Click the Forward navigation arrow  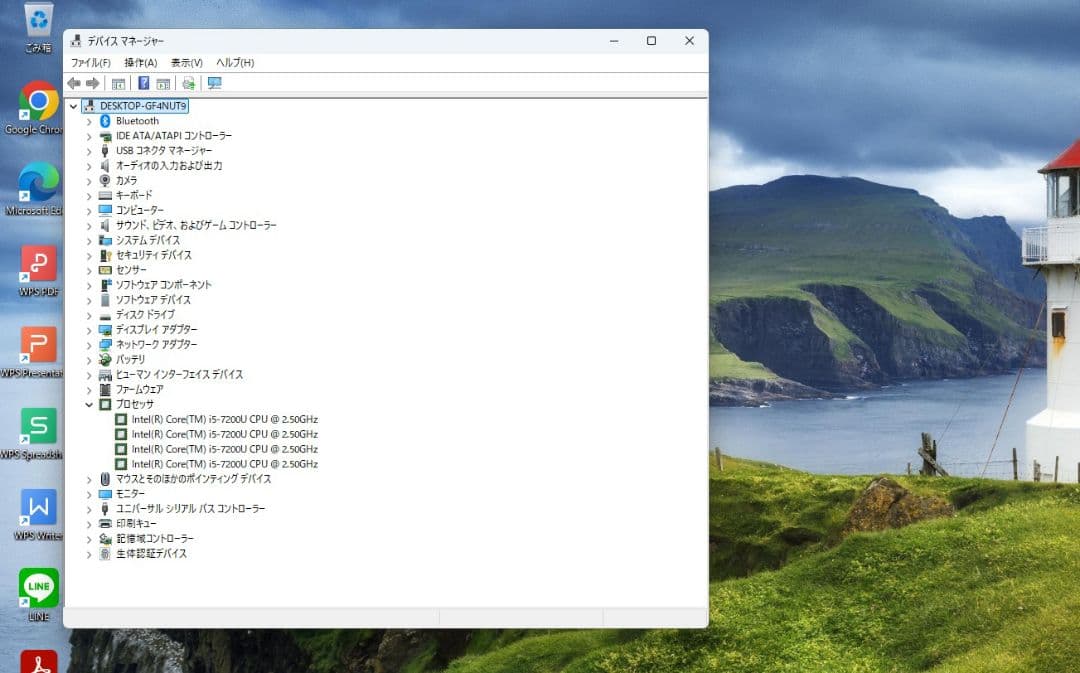[x=92, y=83]
